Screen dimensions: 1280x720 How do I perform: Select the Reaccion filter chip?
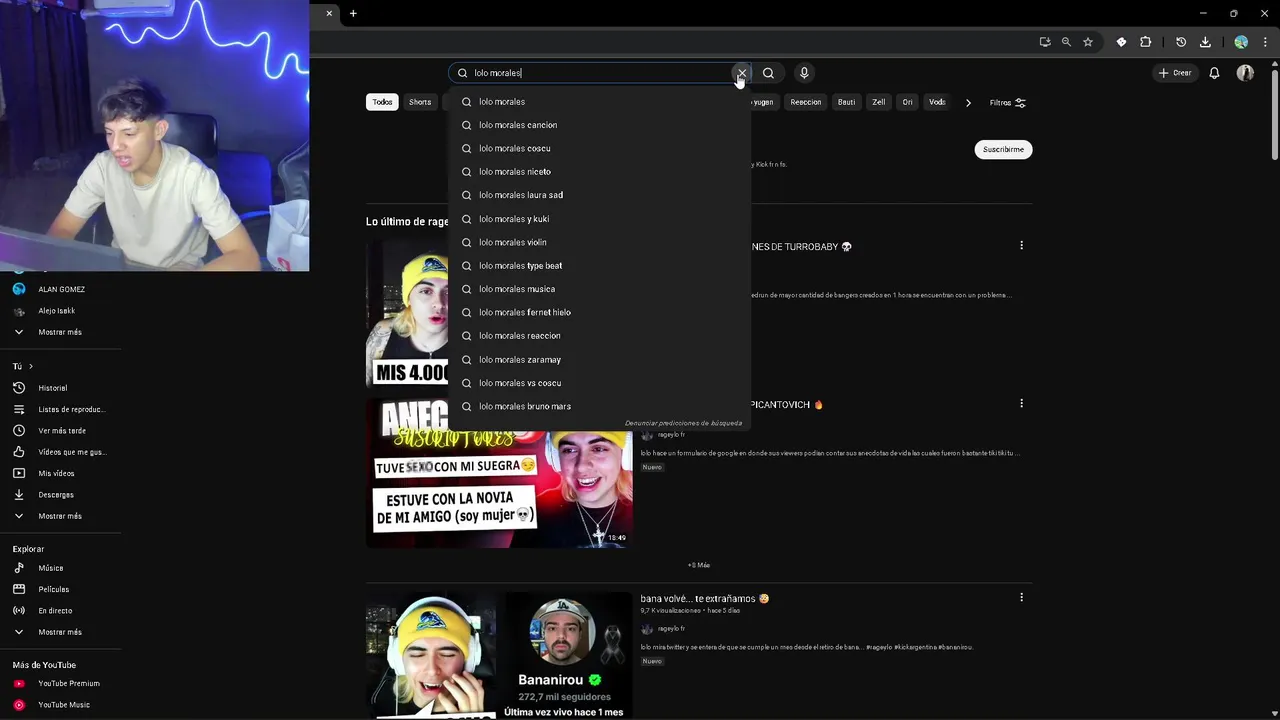click(806, 102)
